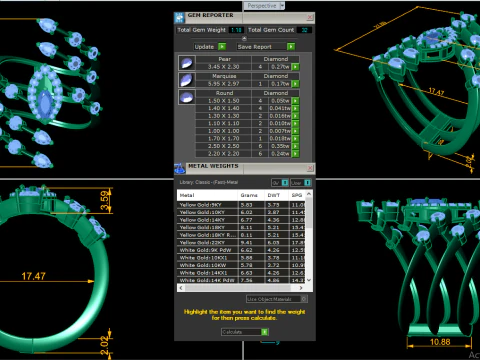
Task: Select the Pear gem shape thumbnail
Action: 186,63
